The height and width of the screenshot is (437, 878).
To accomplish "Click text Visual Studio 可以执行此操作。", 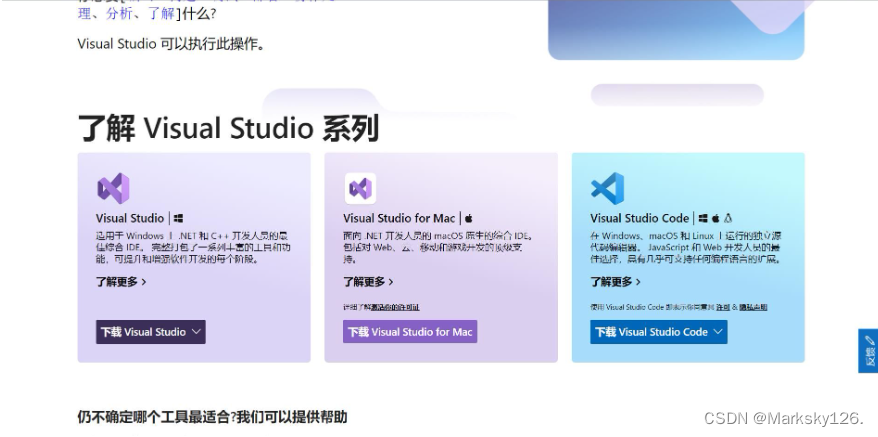I will click(171, 44).
